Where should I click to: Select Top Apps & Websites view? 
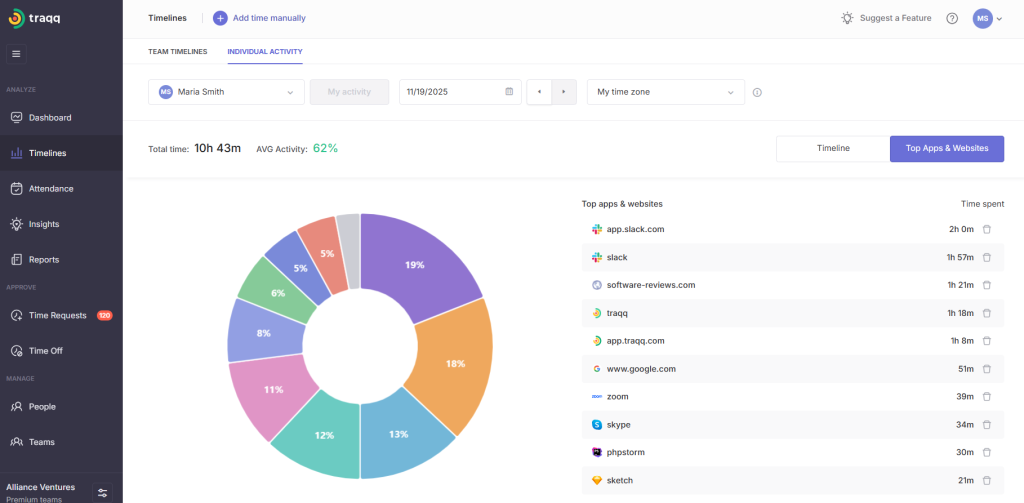(x=946, y=148)
